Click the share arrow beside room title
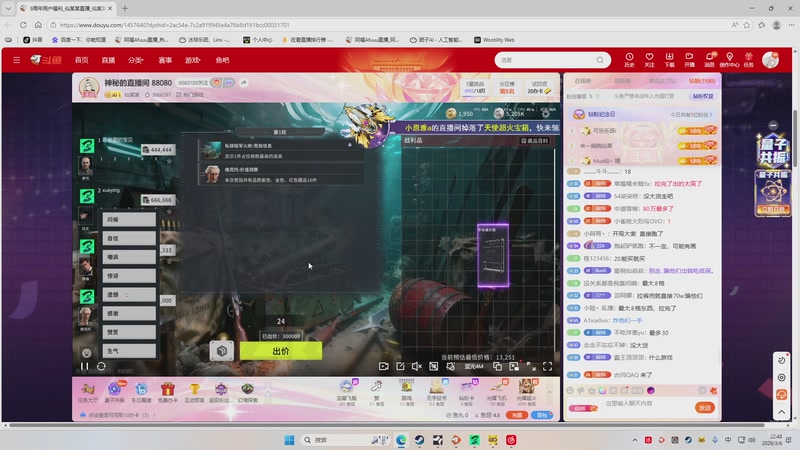This screenshot has height=450, width=800. pyautogui.click(x=244, y=83)
